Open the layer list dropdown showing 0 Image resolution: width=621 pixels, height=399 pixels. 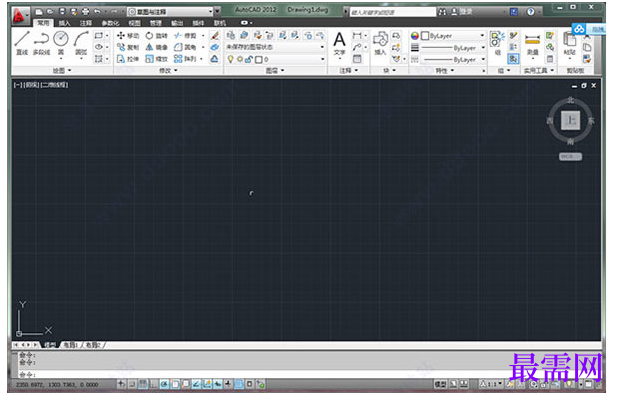(x=276, y=59)
